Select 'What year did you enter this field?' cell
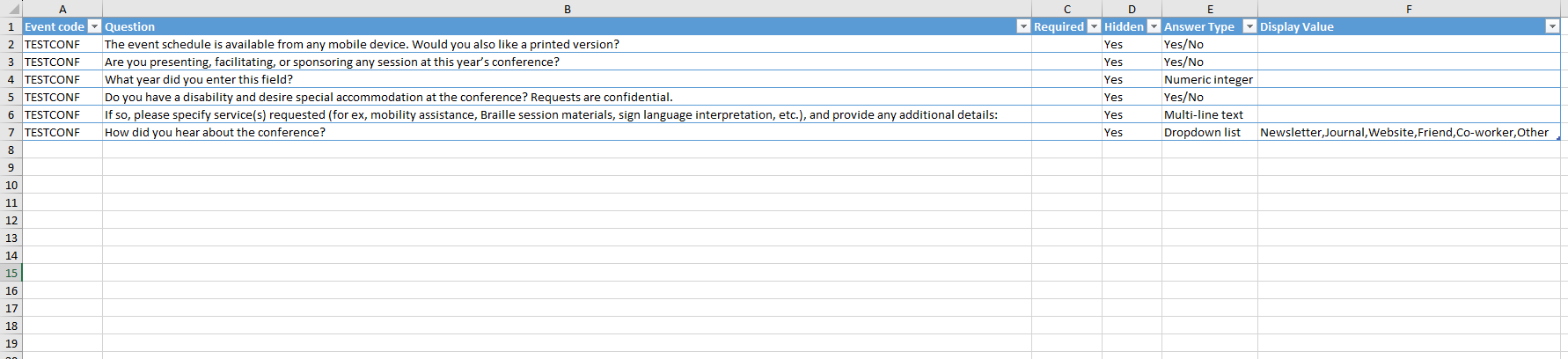The width and height of the screenshot is (1568, 359). [x=199, y=79]
